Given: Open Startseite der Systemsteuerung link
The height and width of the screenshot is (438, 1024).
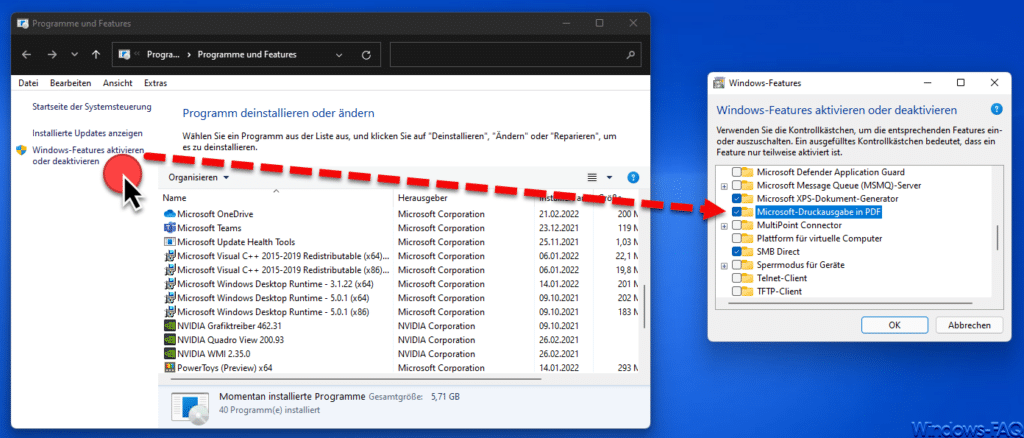Looking at the screenshot, I should coord(92,106).
